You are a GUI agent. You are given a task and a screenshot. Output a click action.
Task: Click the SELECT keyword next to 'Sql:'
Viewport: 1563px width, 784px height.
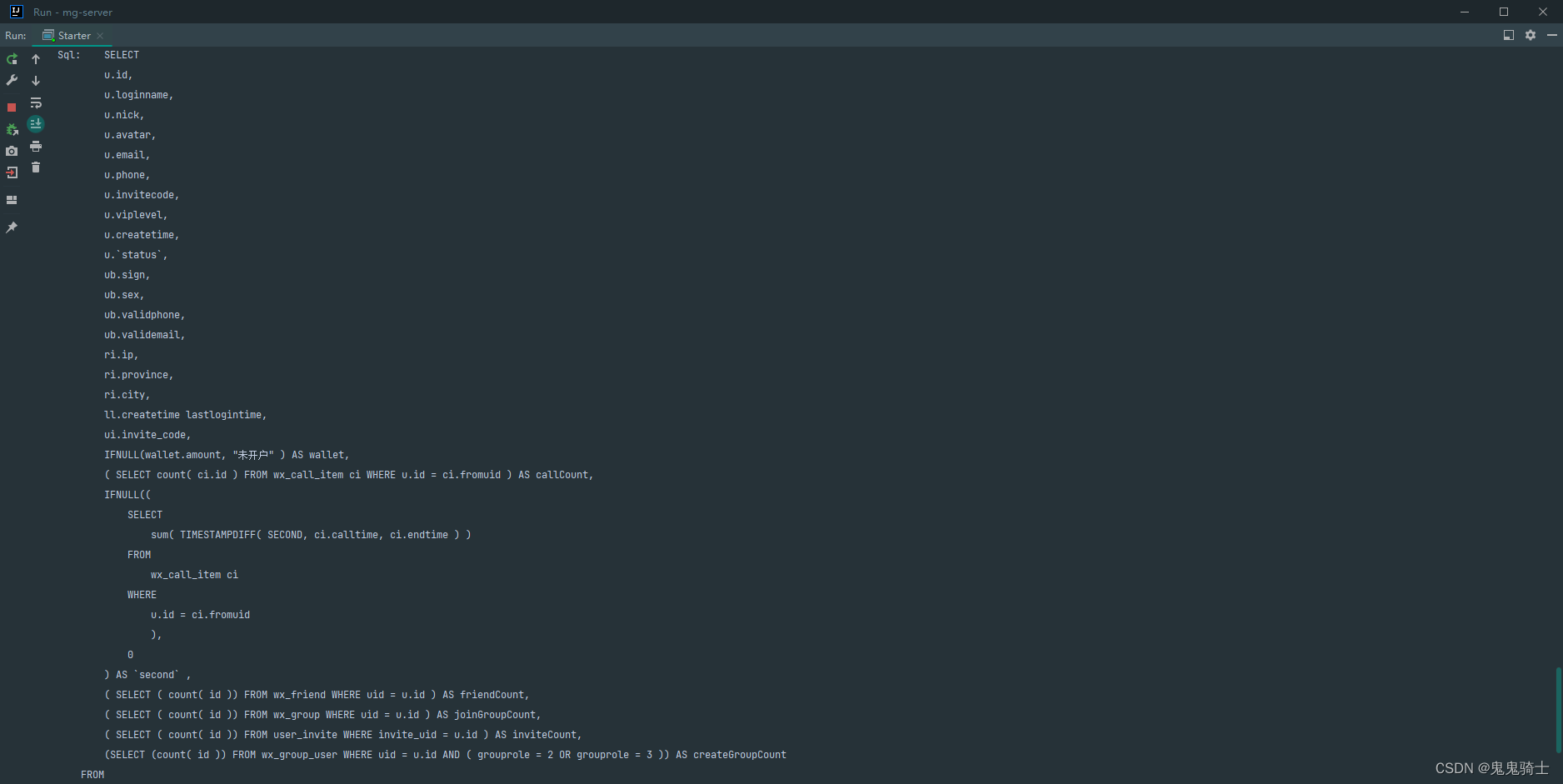coord(122,55)
